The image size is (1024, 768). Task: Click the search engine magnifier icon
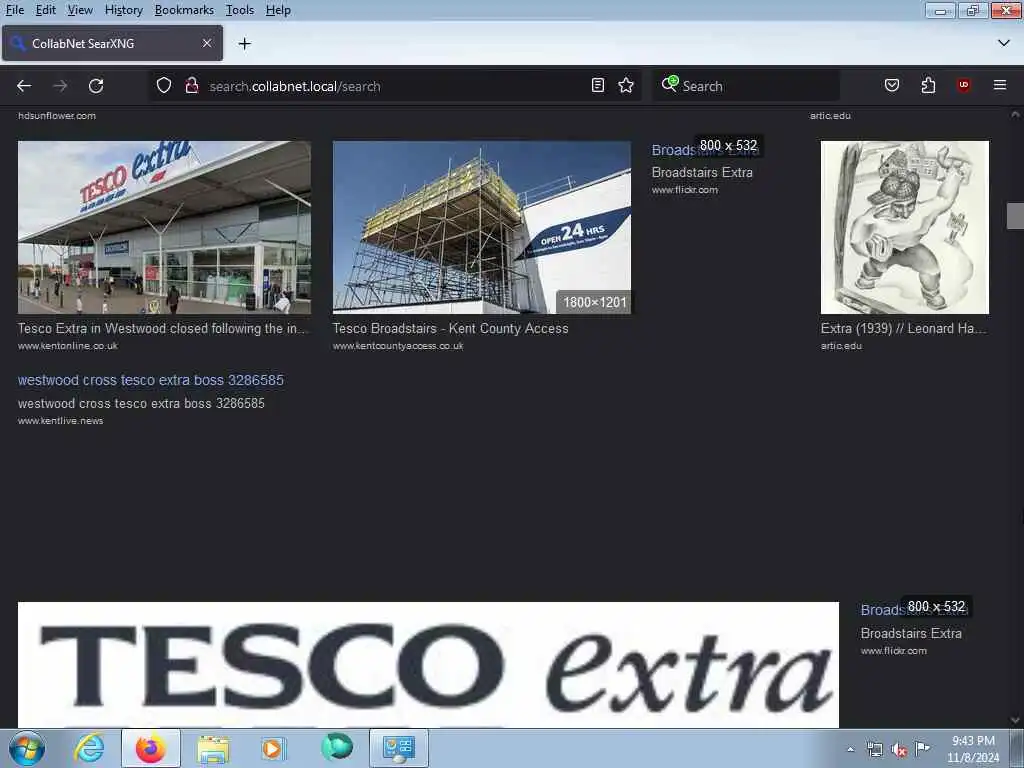pyautogui.click(x=669, y=84)
